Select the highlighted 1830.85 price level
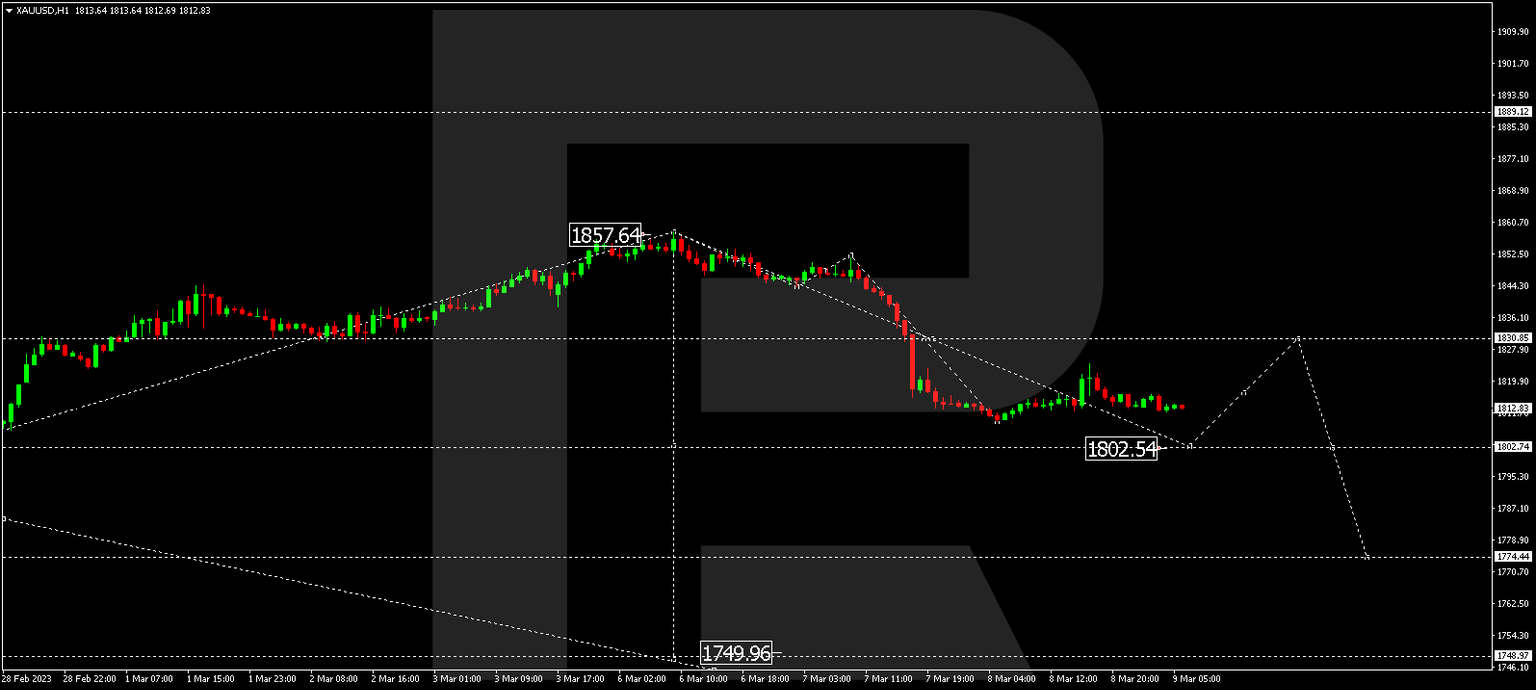Image resolution: width=1536 pixels, height=690 pixels. coord(1512,338)
